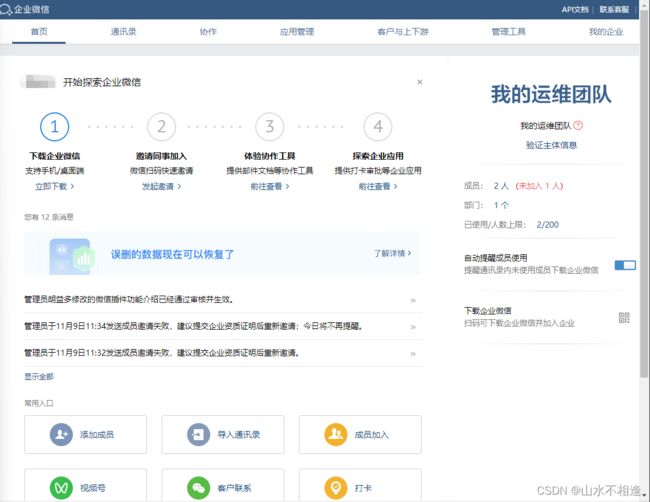The height and width of the screenshot is (502, 650).
Task: Click the 我的运维团队 large title
Action: [x=551, y=95]
